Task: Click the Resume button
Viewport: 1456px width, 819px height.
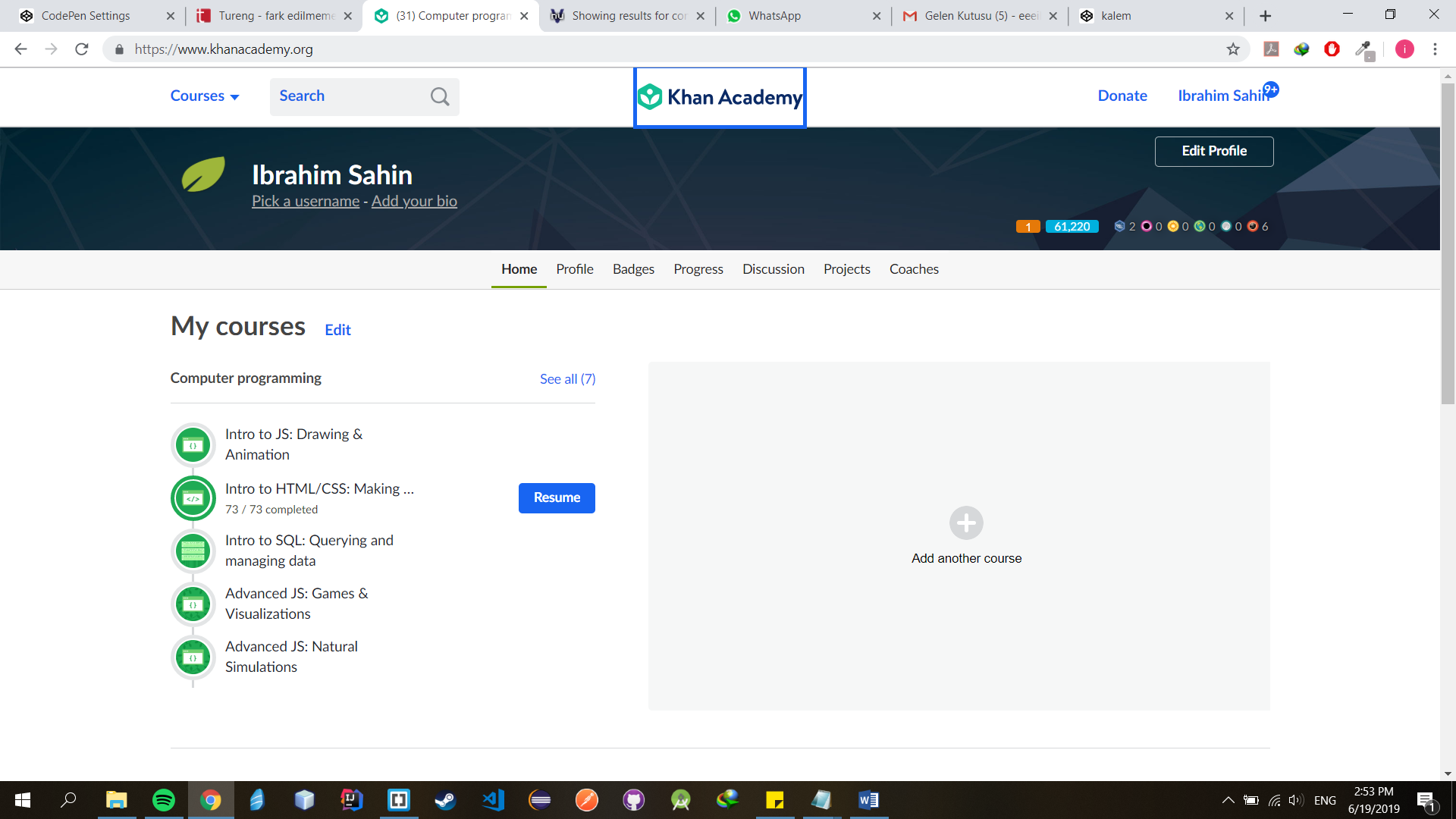Action: pos(557,498)
